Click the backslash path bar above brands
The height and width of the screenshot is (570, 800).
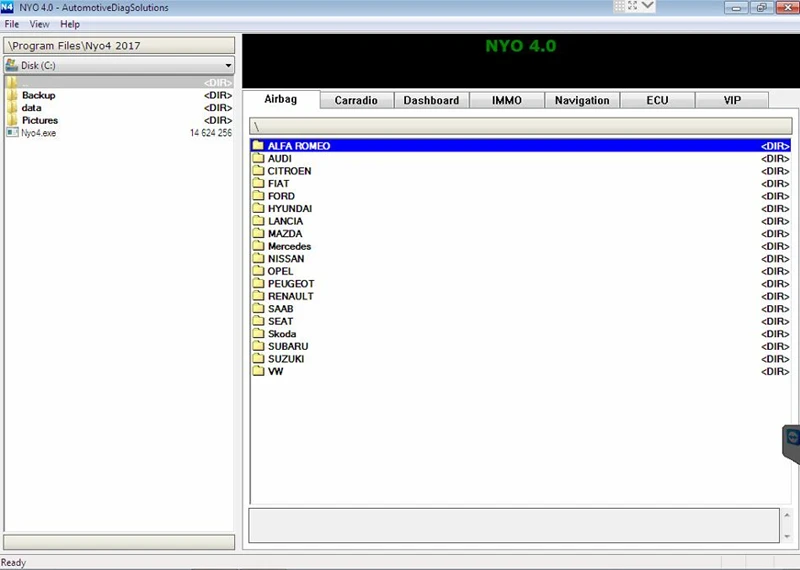(x=520, y=126)
